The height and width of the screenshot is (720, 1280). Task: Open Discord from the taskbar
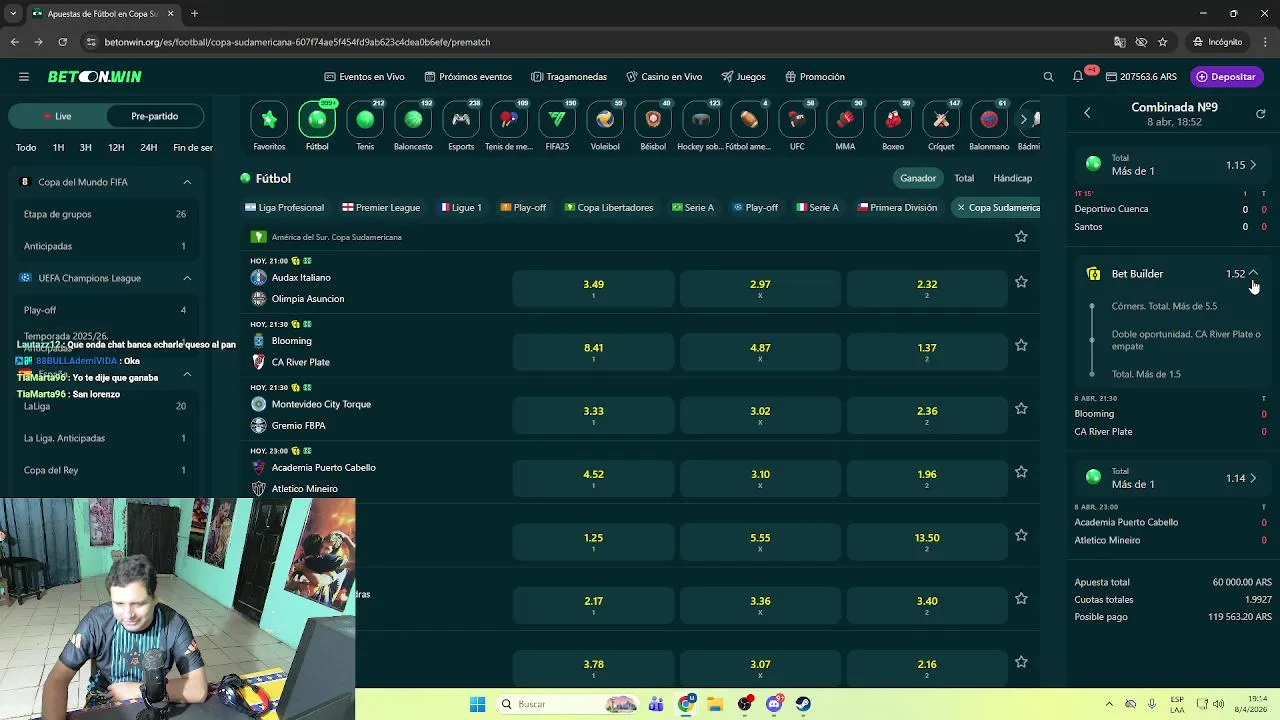[x=774, y=704]
